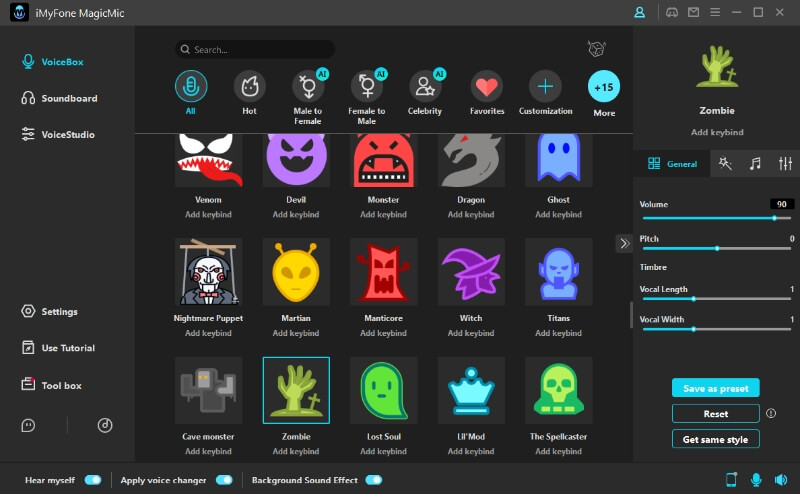Viewport: 800px width, 494px height.
Task: Select the Martian voice
Action: tap(296, 271)
